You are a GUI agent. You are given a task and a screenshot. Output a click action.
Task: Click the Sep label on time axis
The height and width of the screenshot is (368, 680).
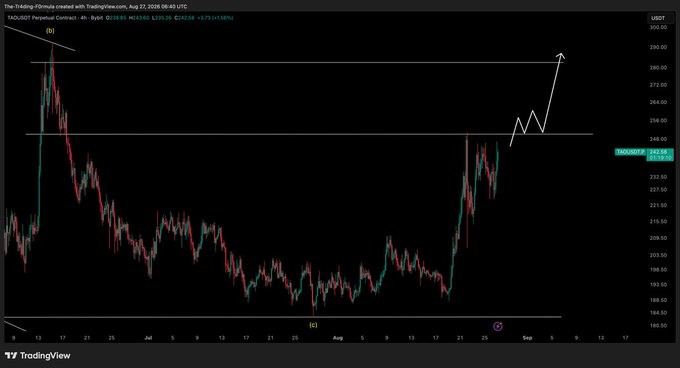(527, 338)
